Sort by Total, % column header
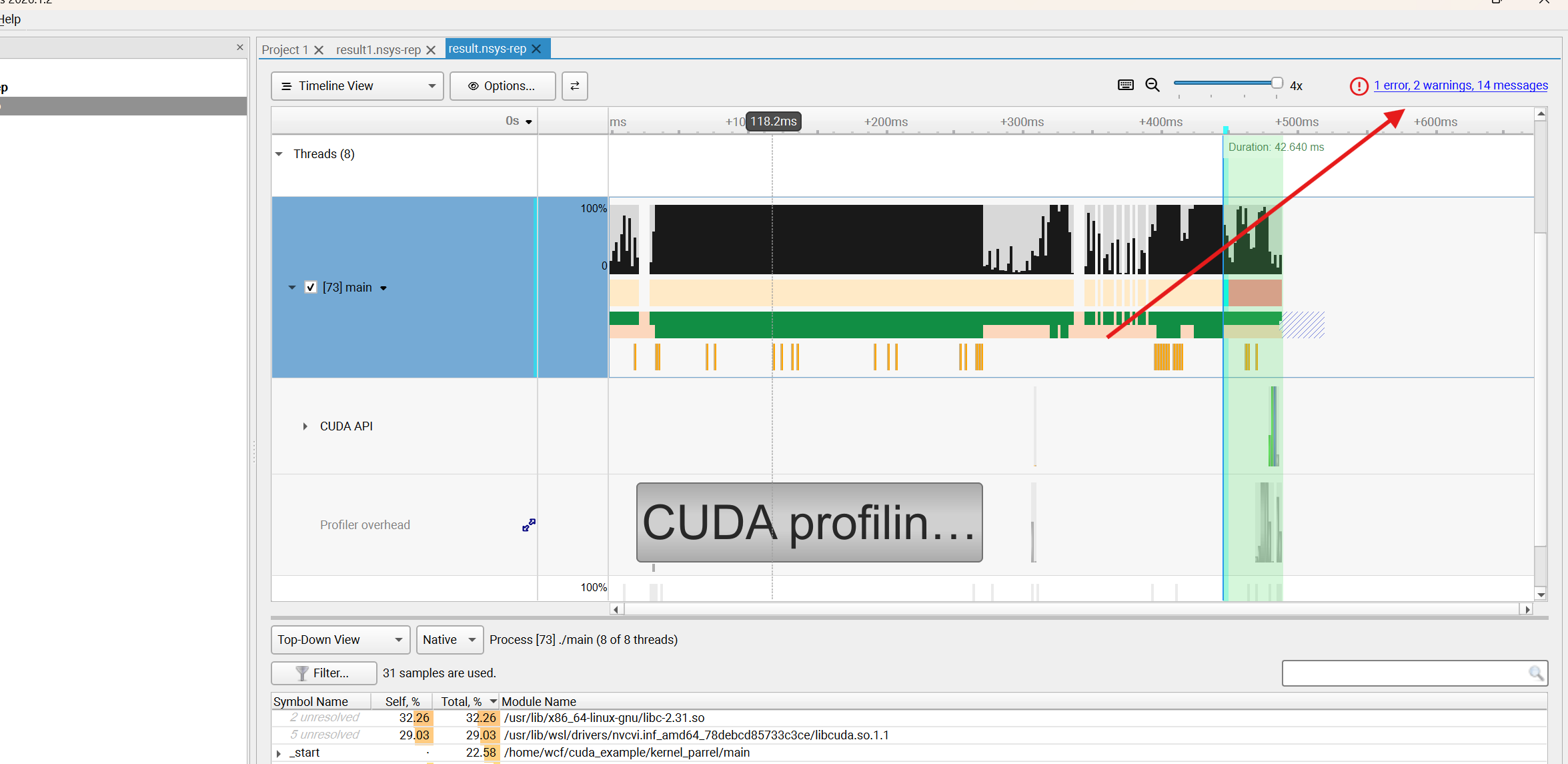 point(466,701)
